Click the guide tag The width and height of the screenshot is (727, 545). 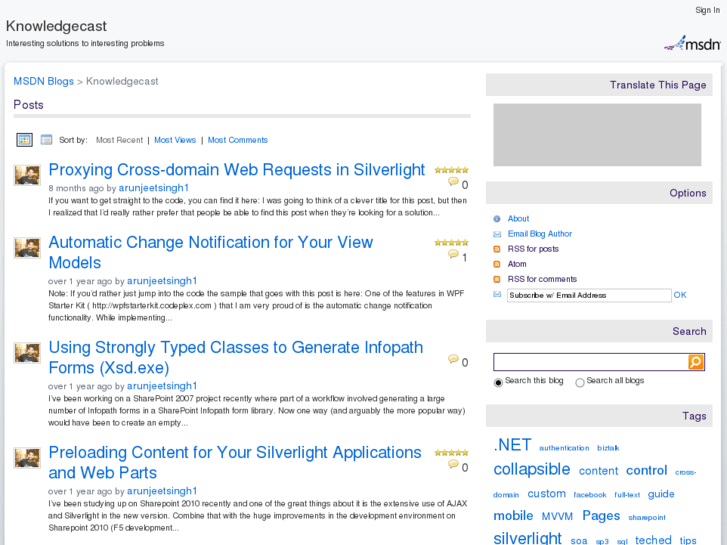[x=661, y=494]
